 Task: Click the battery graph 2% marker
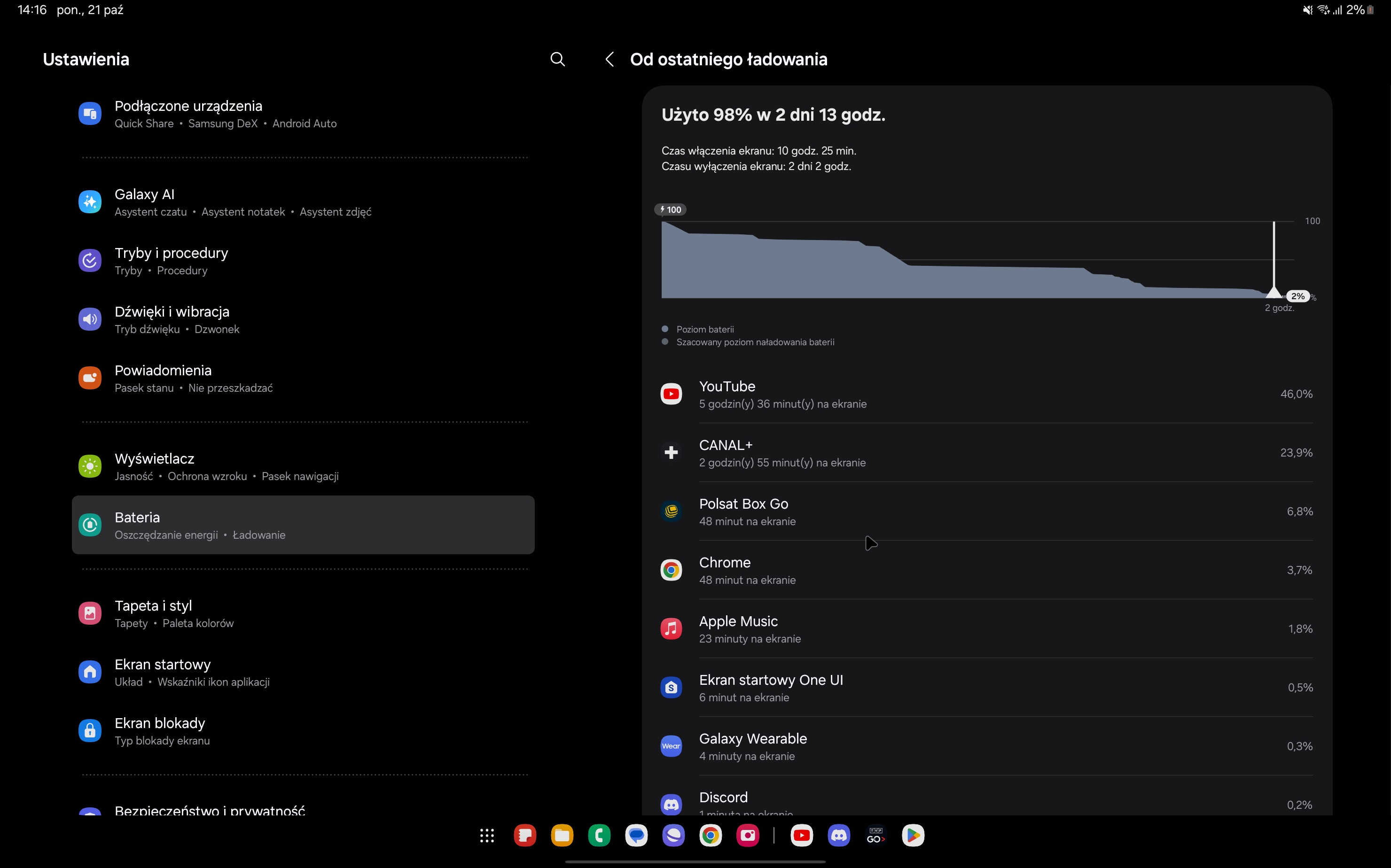pyautogui.click(x=1297, y=296)
